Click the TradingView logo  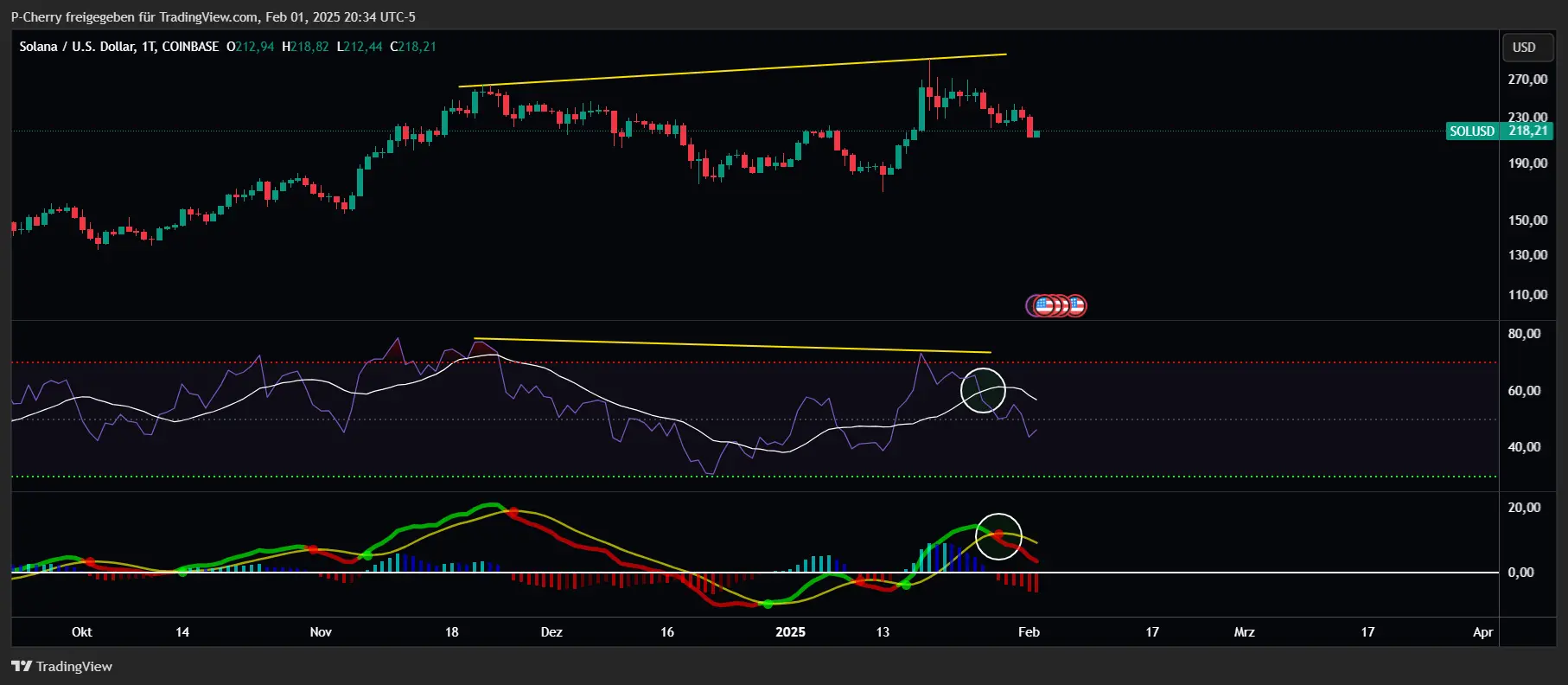tap(61, 666)
